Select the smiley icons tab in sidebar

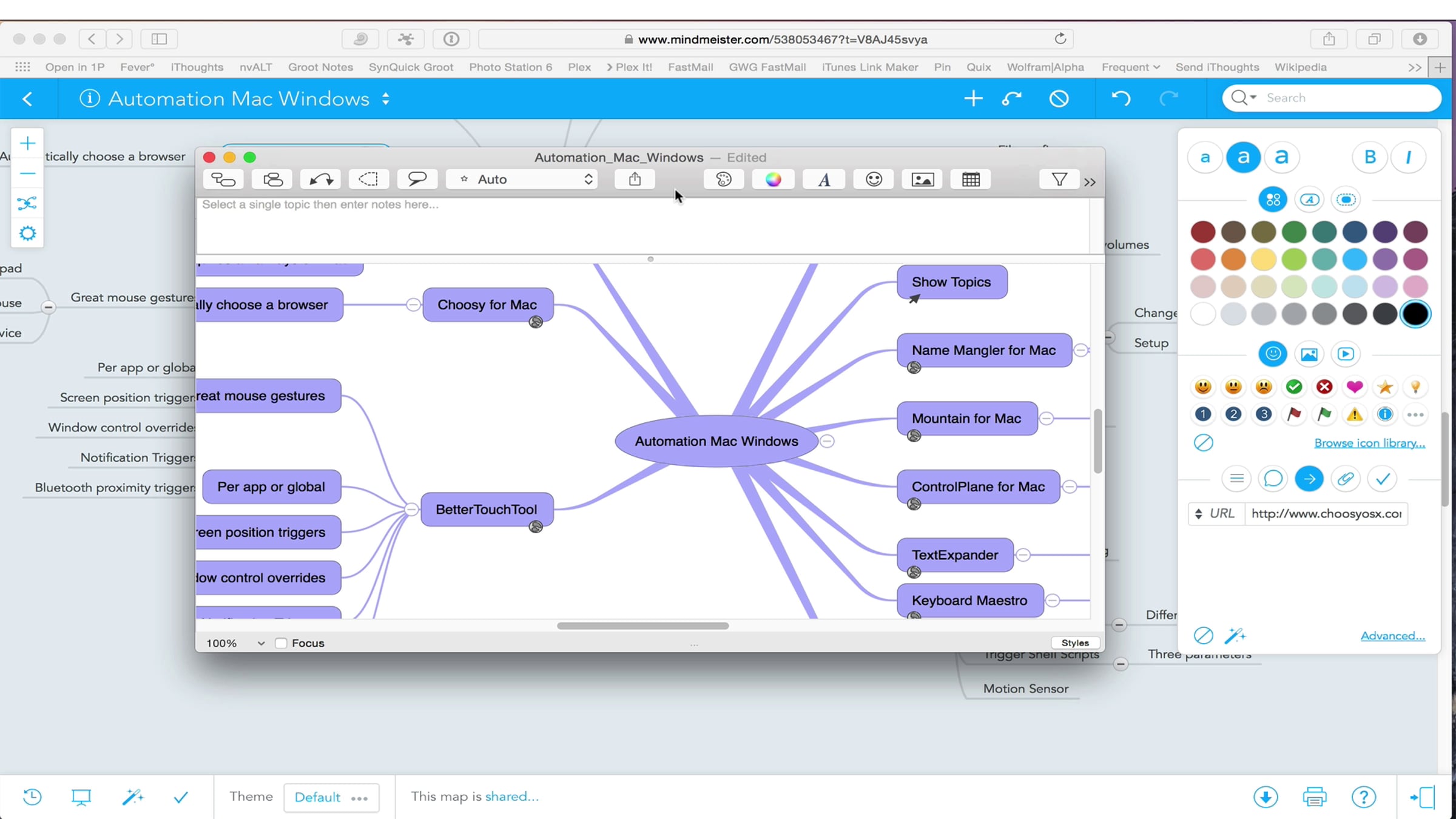tap(1273, 354)
